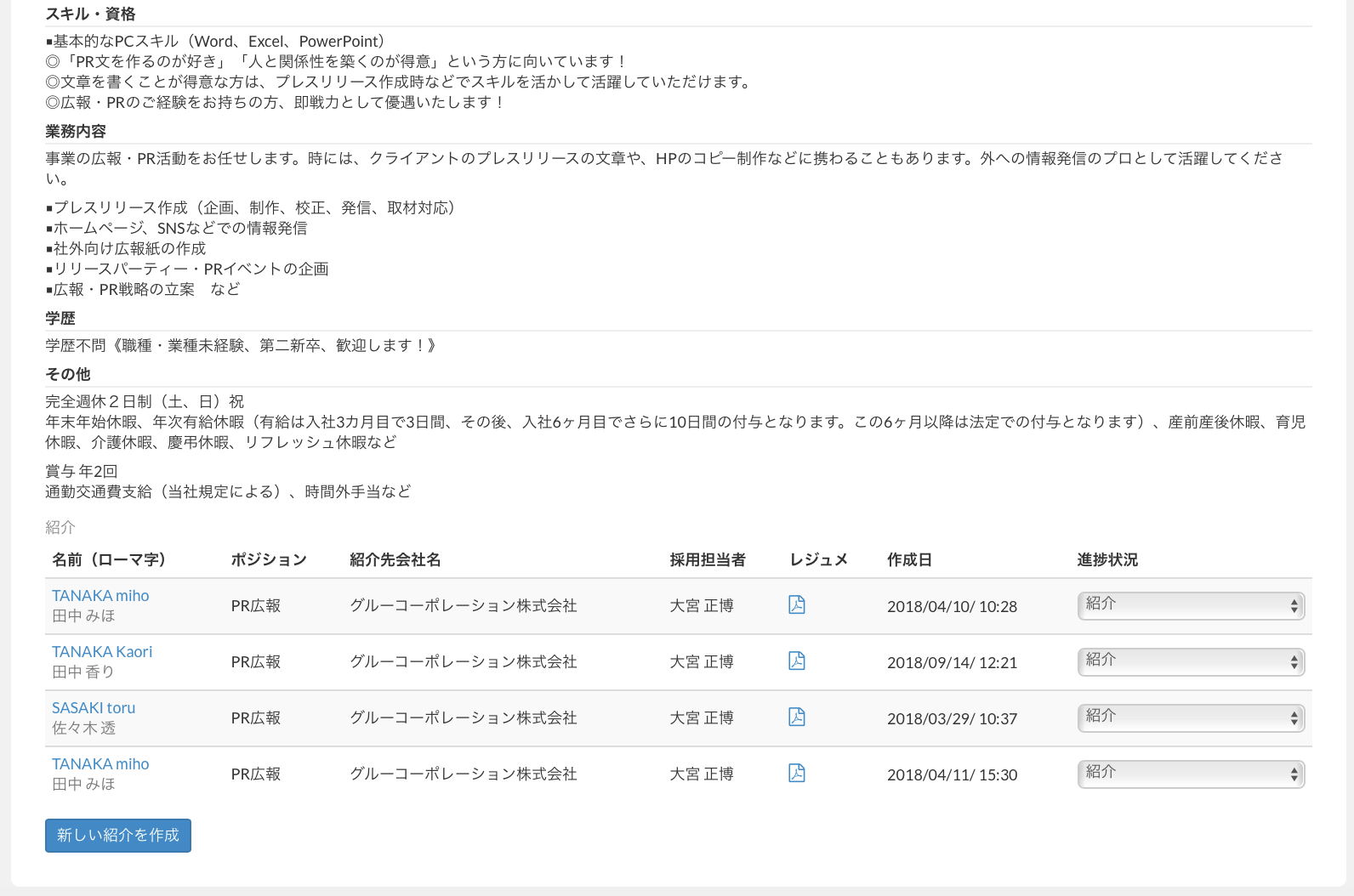Open TANAKA Kaori's resume PDF icon
1354x896 pixels.
pyautogui.click(x=796, y=661)
